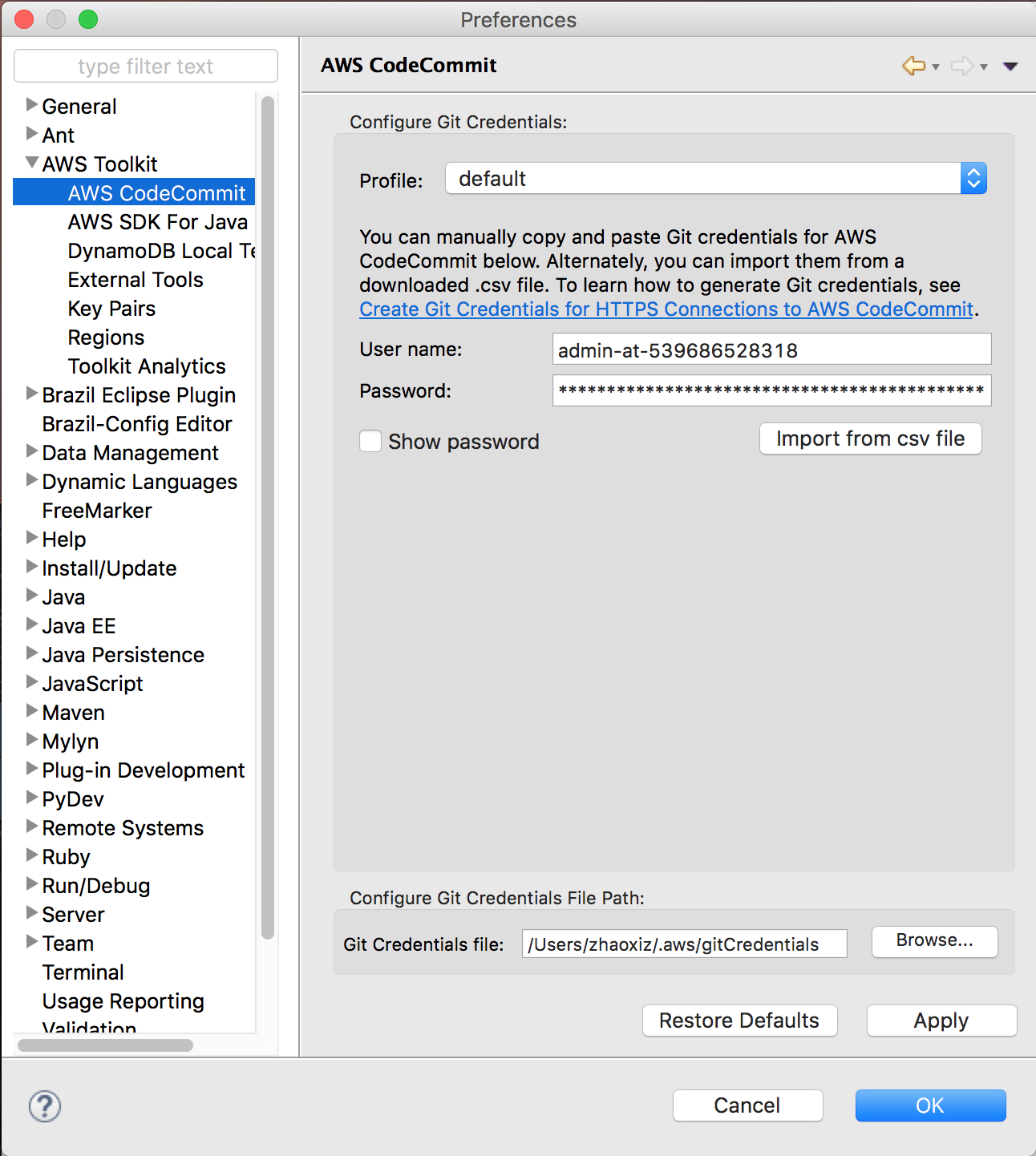The image size is (1036, 1156).
Task: Click Import from csv file
Action: tap(870, 439)
